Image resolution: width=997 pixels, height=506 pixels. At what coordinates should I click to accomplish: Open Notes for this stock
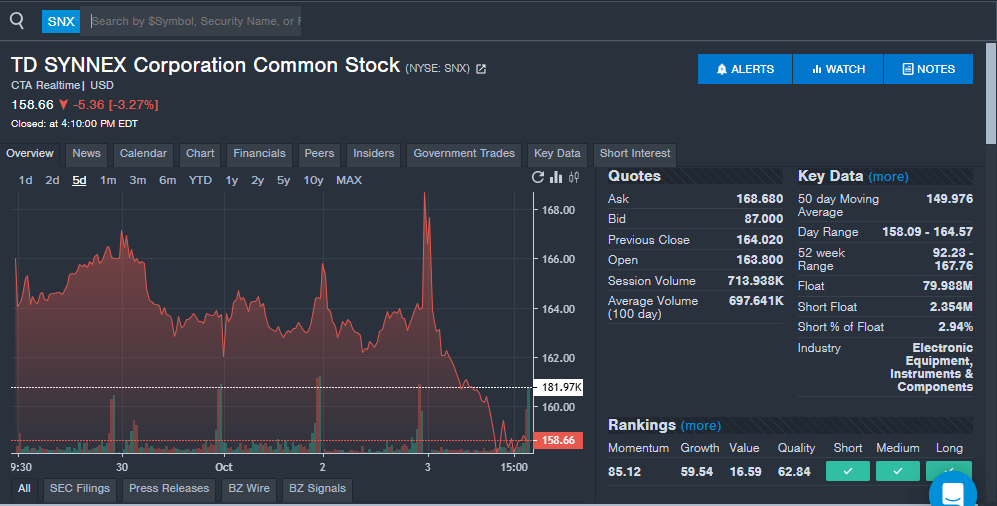pos(928,69)
